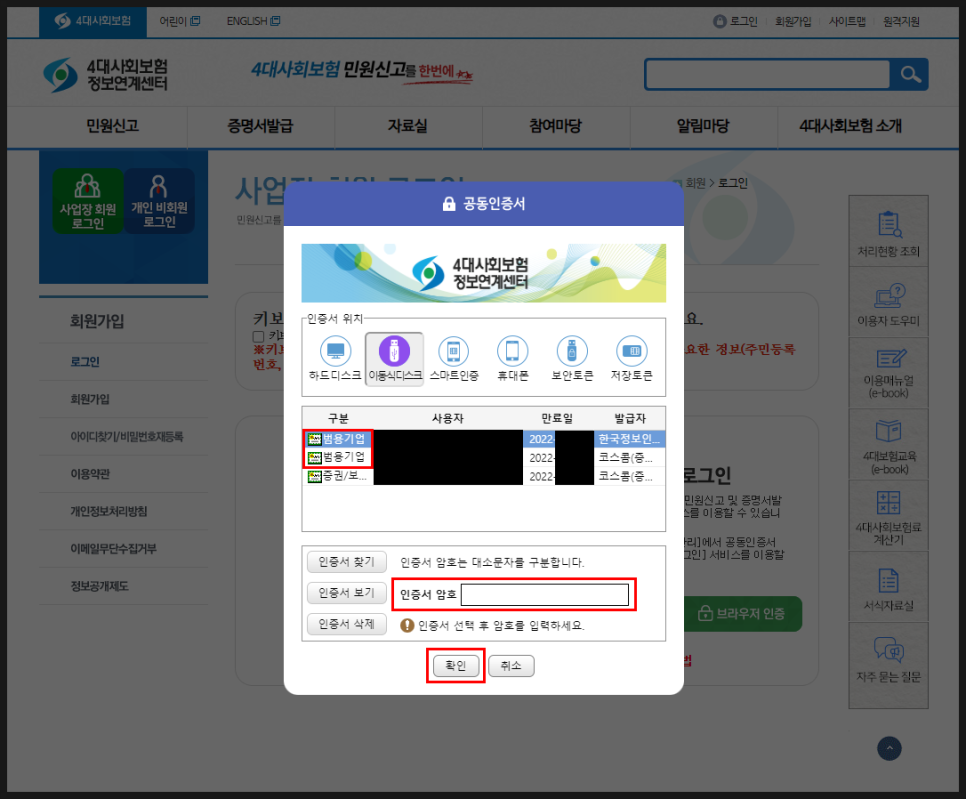Open 회원가입 item in the left side menu
The image size is (966, 799).
(90, 399)
